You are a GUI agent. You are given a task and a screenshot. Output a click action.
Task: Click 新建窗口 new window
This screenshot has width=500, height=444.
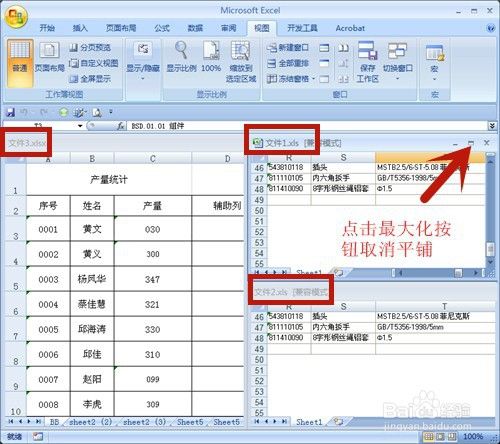(x=288, y=48)
